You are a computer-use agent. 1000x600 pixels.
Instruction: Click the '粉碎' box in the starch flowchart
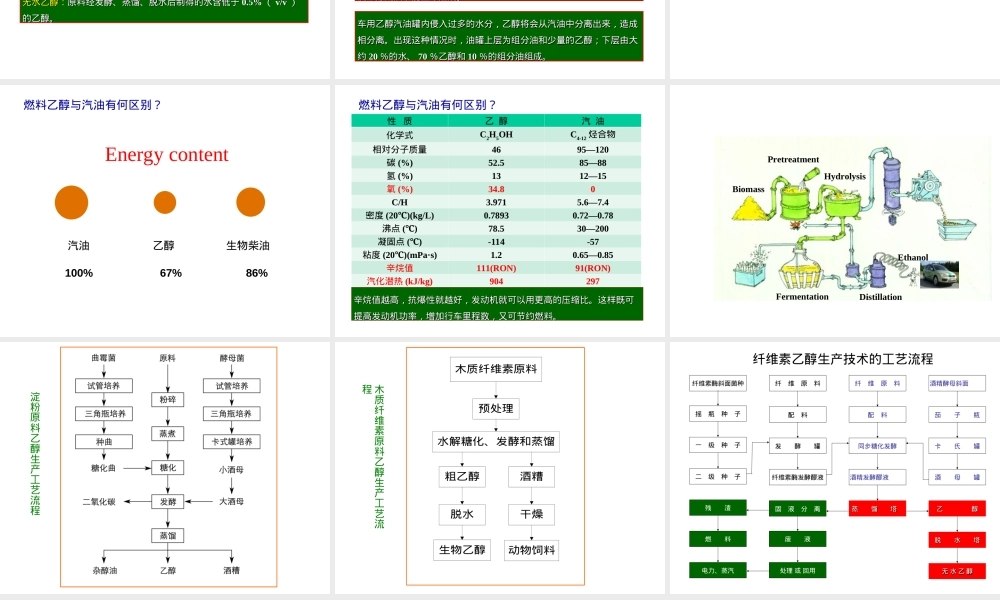click(168, 400)
